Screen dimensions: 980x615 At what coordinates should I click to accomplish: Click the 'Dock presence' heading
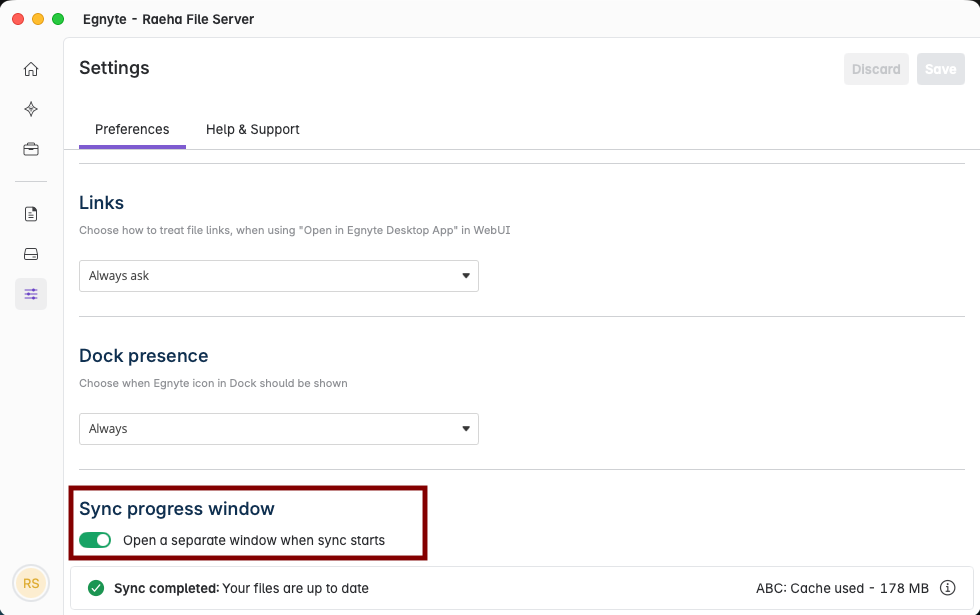coord(144,356)
